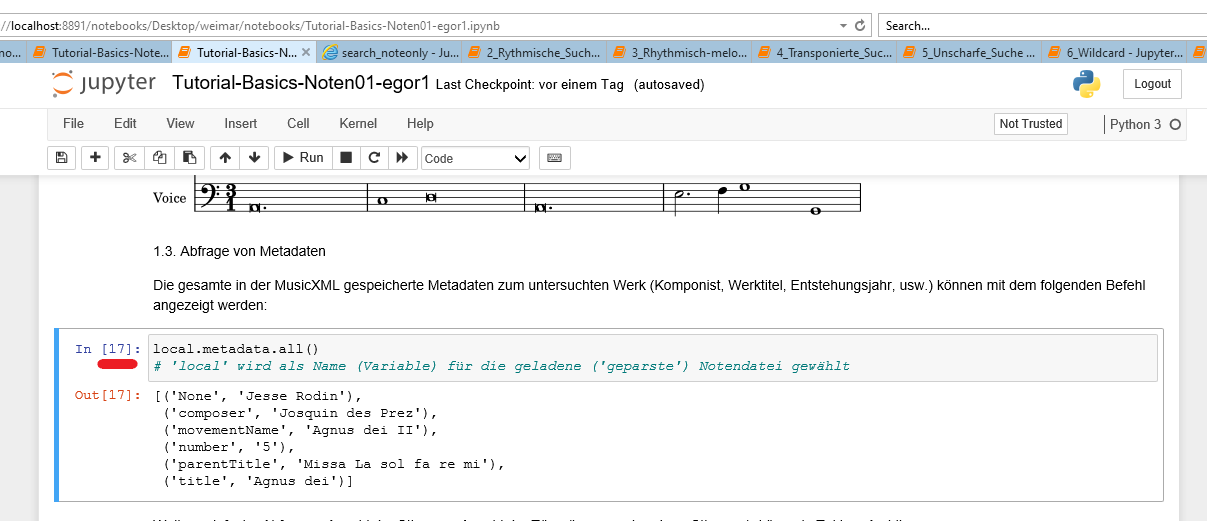This screenshot has height=521, width=1207.
Task: Restart kernel and run all cells icon
Action: [x=403, y=158]
